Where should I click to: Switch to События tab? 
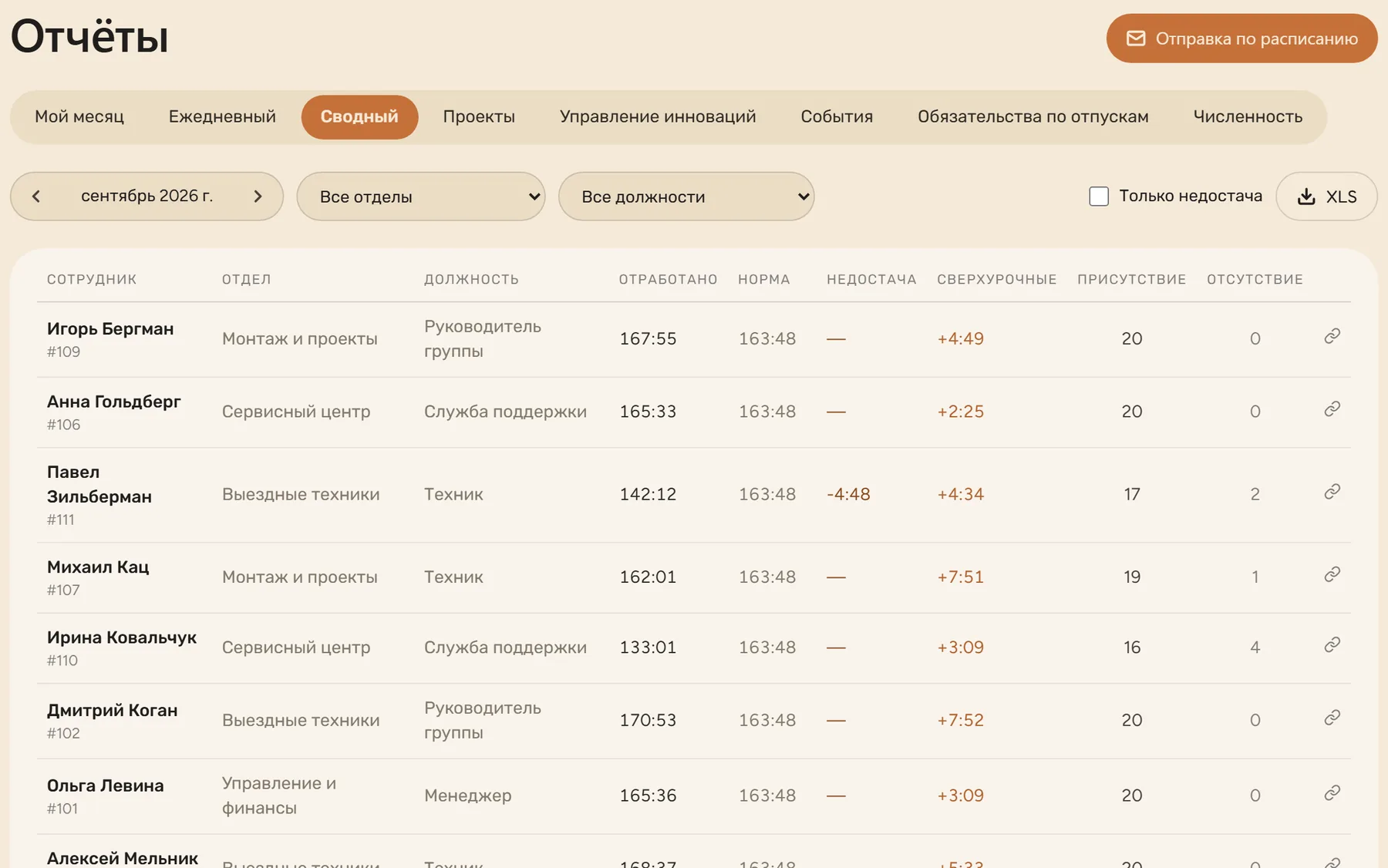point(837,116)
